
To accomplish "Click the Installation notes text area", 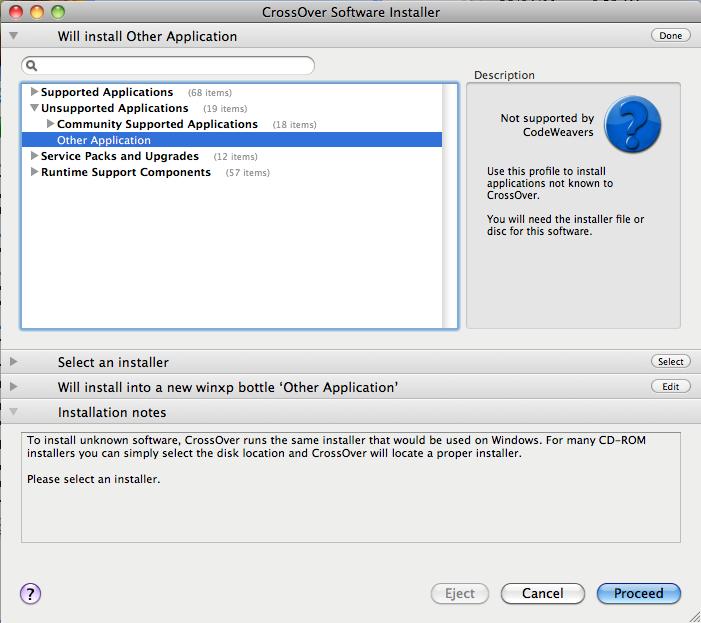I will tap(350, 487).
